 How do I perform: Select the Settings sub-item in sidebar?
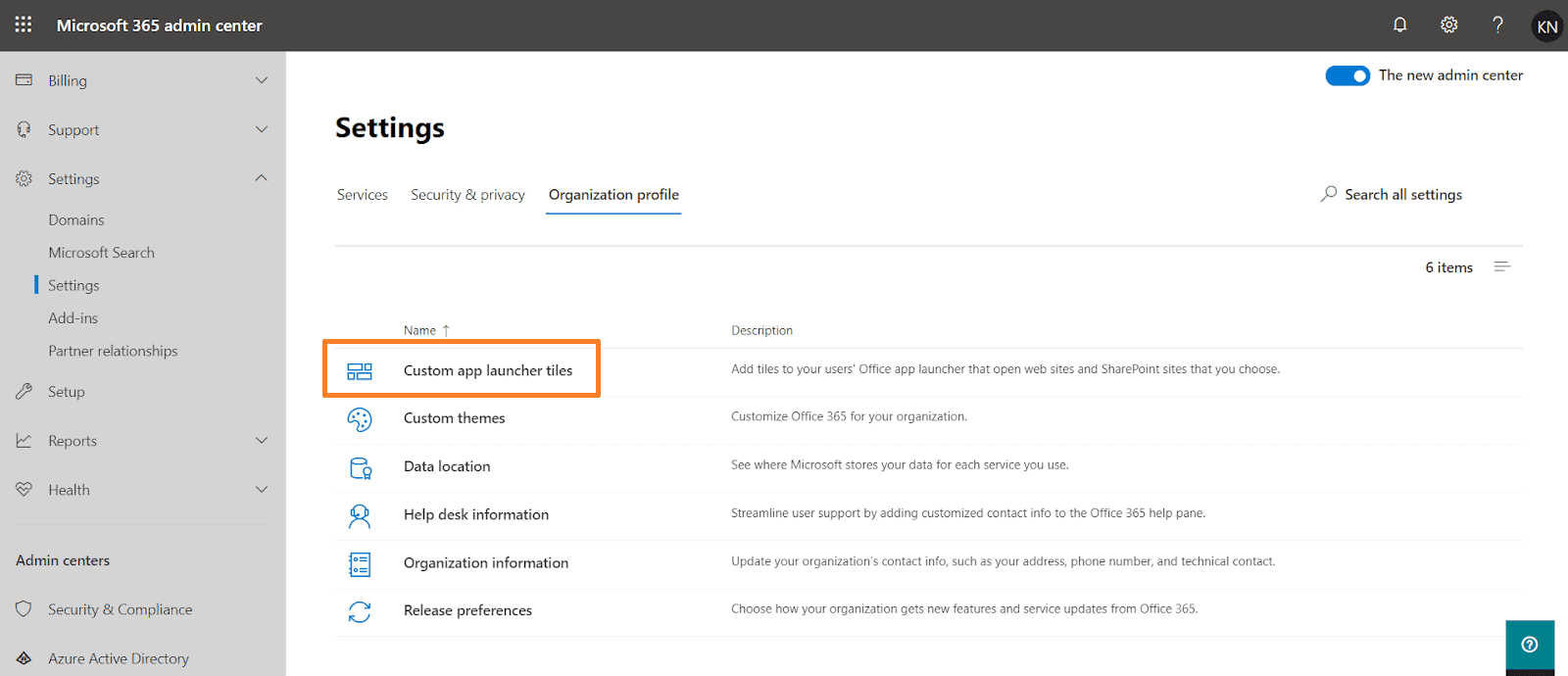(x=73, y=285)
